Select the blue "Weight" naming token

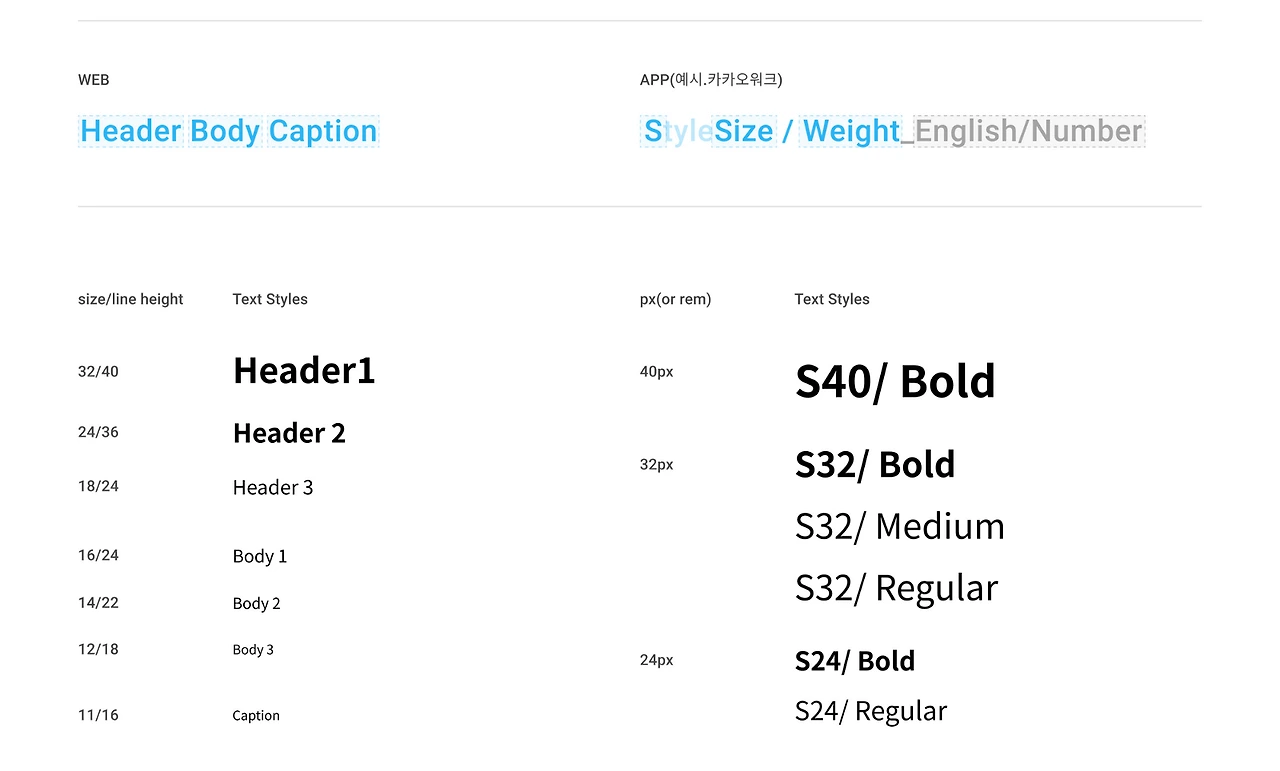pos(851,131)
